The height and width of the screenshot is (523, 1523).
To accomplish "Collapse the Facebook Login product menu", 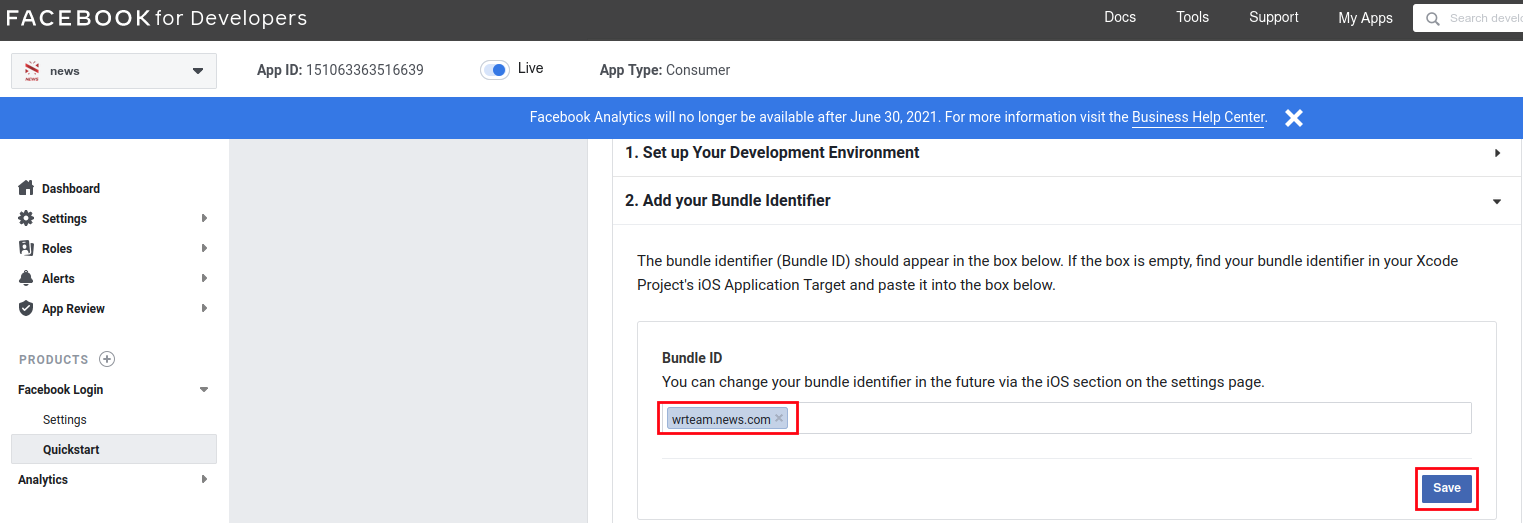I will click(204, 390).
